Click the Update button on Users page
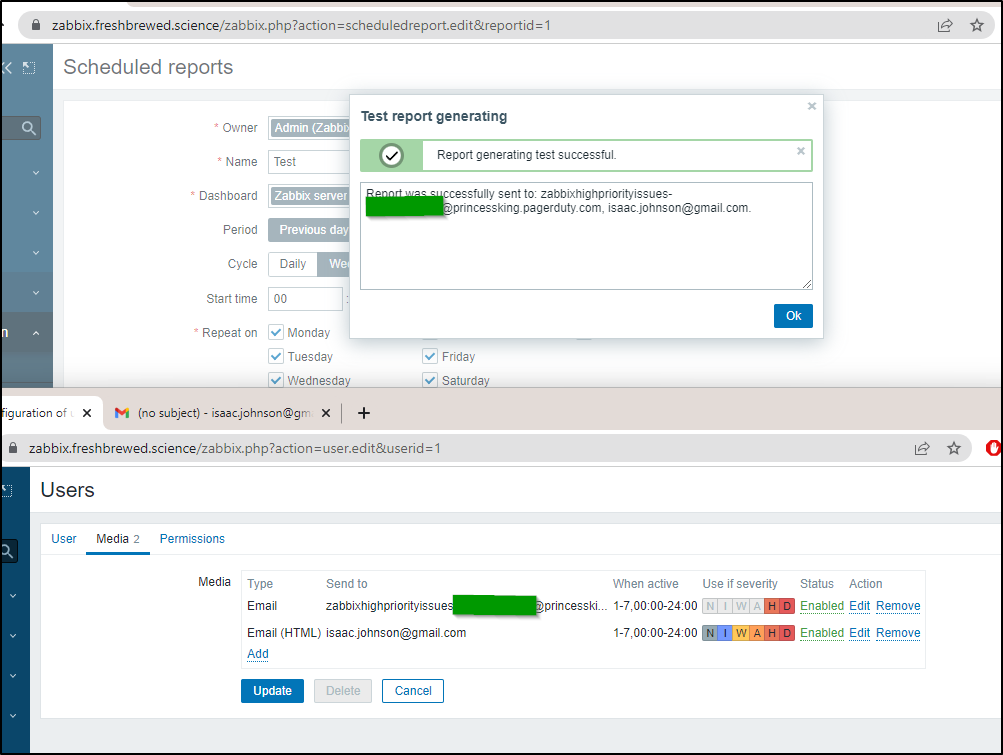 click(x=272, y=691)
